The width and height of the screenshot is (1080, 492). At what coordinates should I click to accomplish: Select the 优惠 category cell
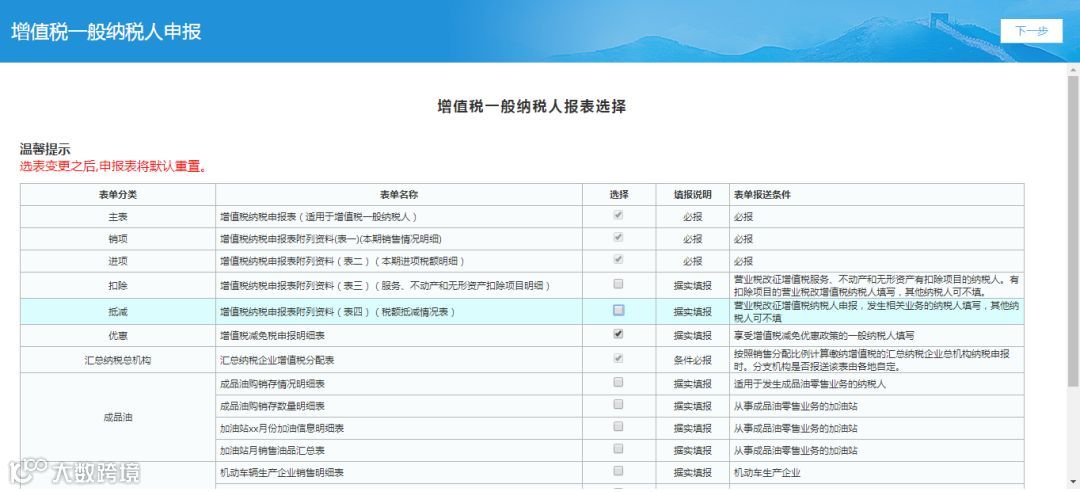click(118, 336)
